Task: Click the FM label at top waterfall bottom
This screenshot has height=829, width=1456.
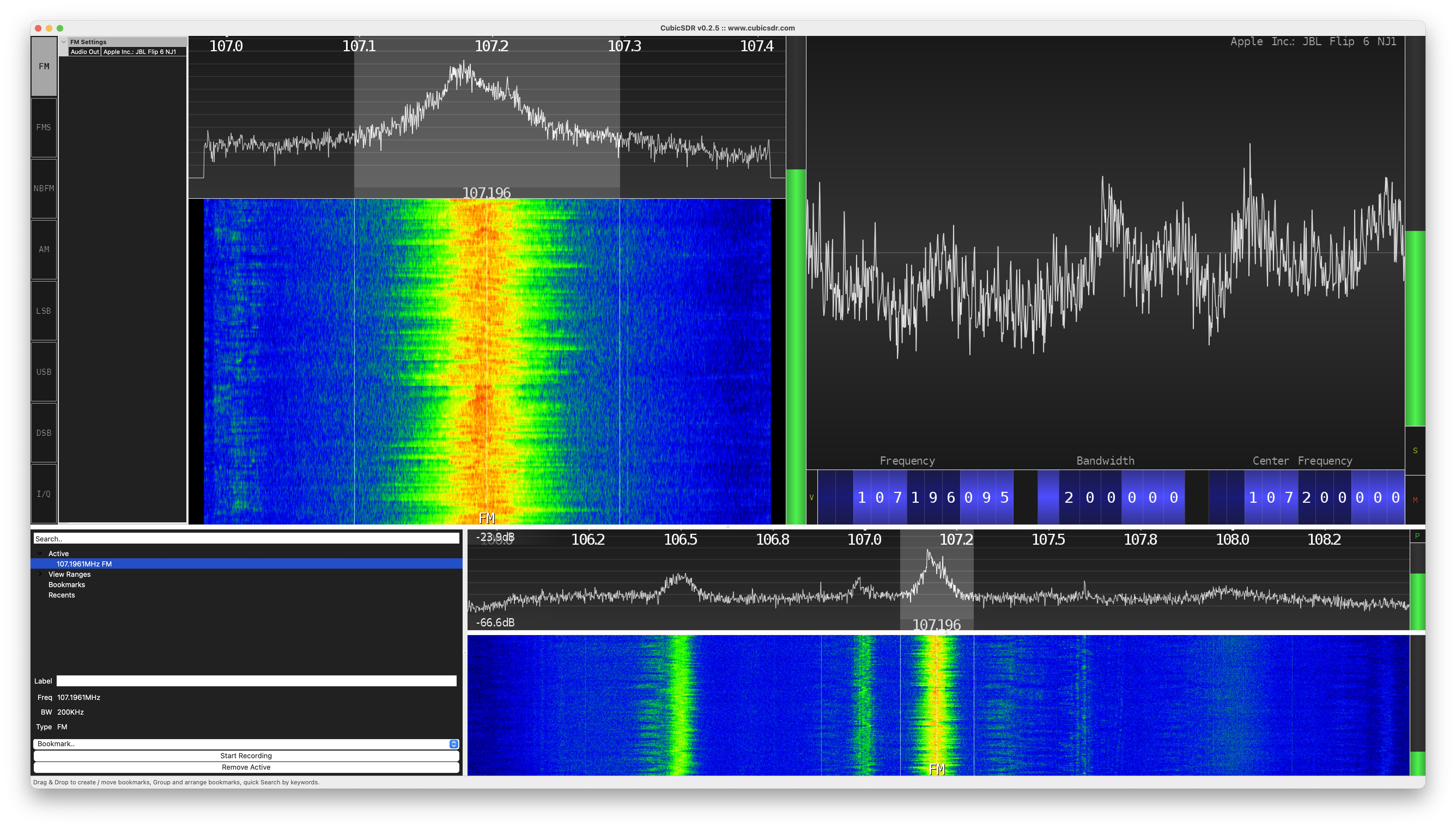Action: click(x=487, y=517)
